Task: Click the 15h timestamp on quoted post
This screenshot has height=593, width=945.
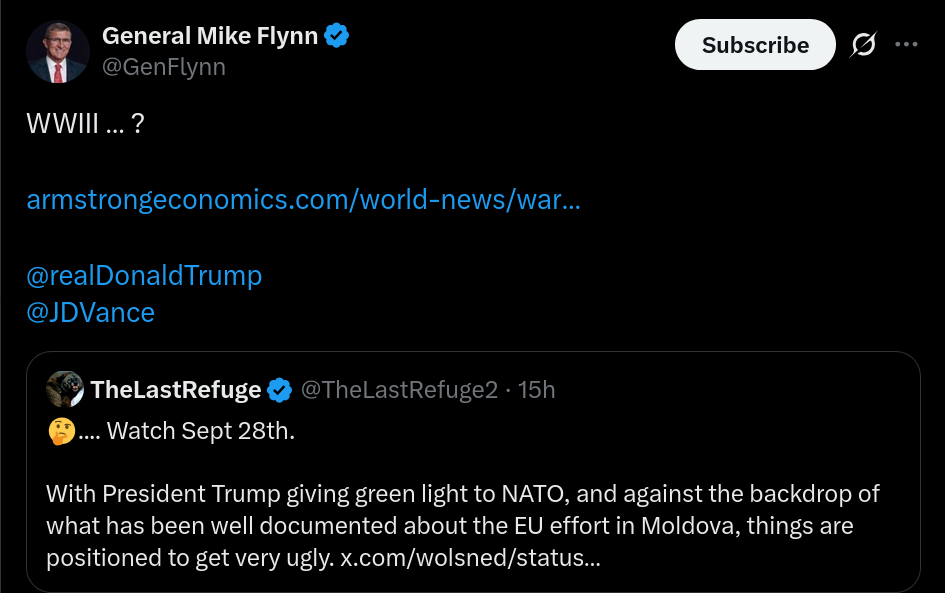Action: pyautogui.click(x=535, y=390)
